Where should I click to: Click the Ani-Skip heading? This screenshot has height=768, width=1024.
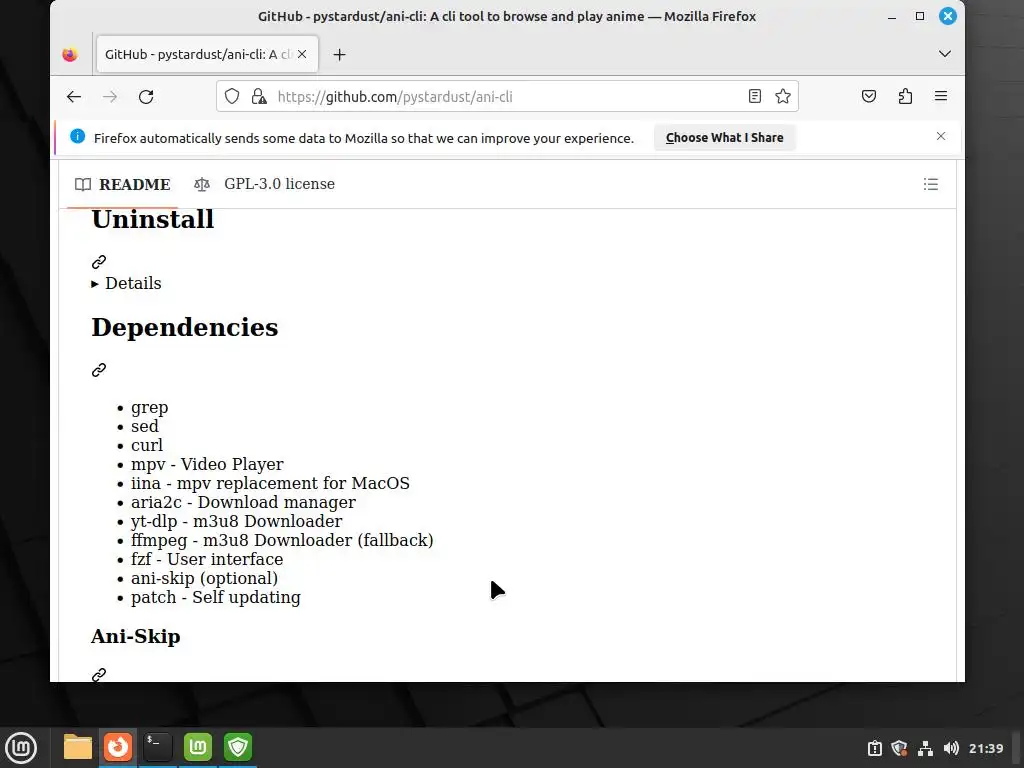pos(136,636)
